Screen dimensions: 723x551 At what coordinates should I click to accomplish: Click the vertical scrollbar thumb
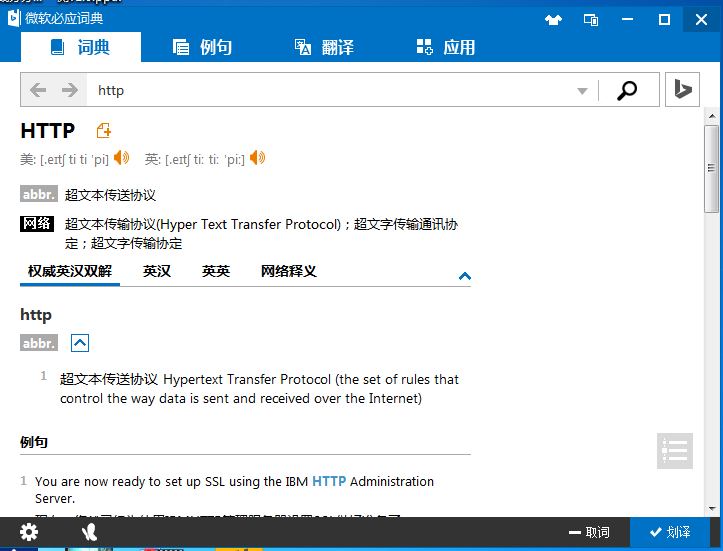click(x=711, y=169)
